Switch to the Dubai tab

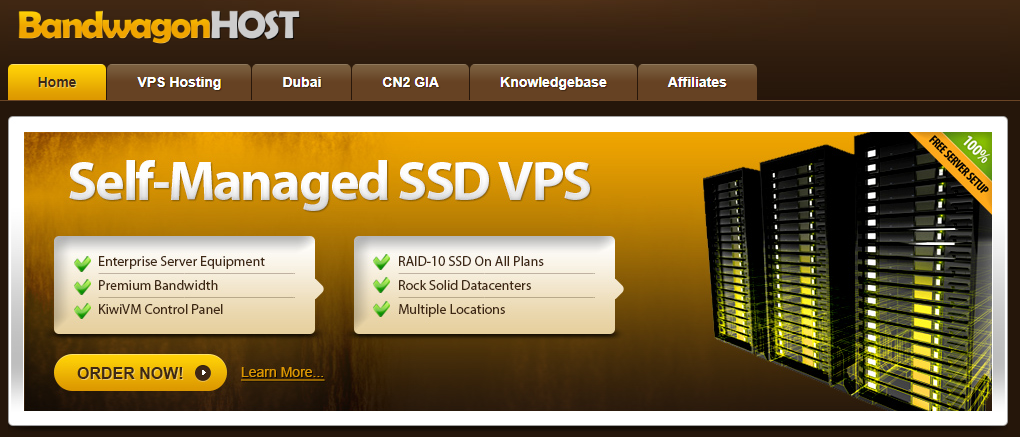(x=302, y=83)
